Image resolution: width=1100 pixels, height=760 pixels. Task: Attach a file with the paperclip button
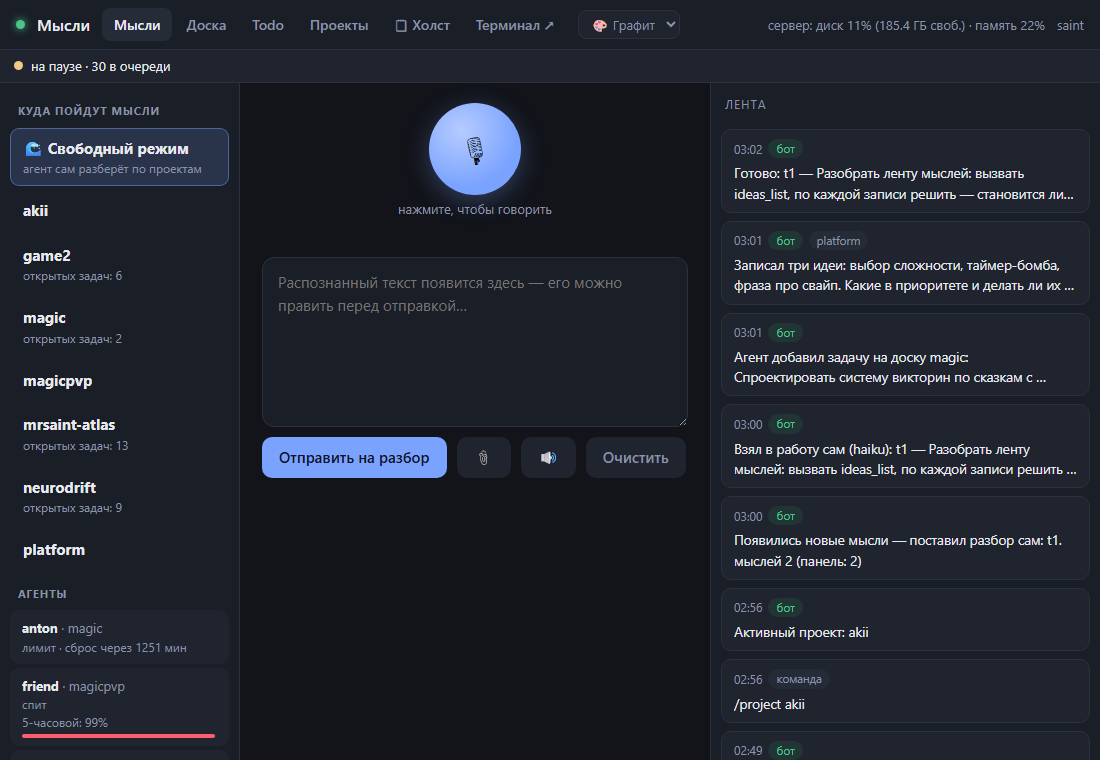[483, 458]
